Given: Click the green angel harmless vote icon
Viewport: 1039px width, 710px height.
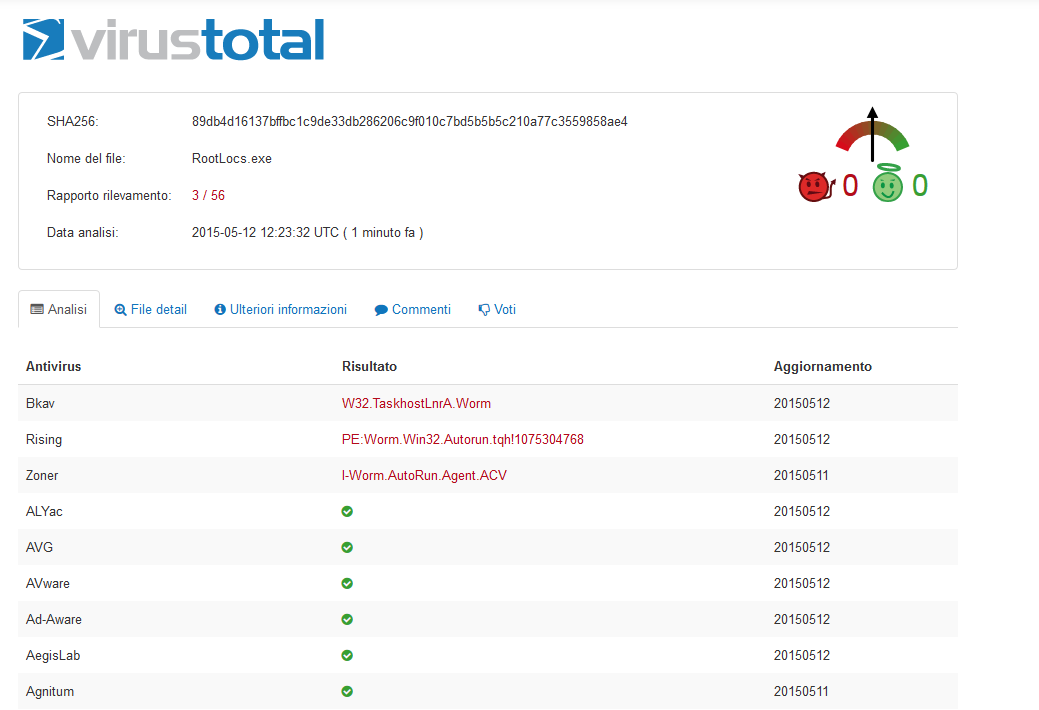Looking at the screenshot, I should point(887,186).
